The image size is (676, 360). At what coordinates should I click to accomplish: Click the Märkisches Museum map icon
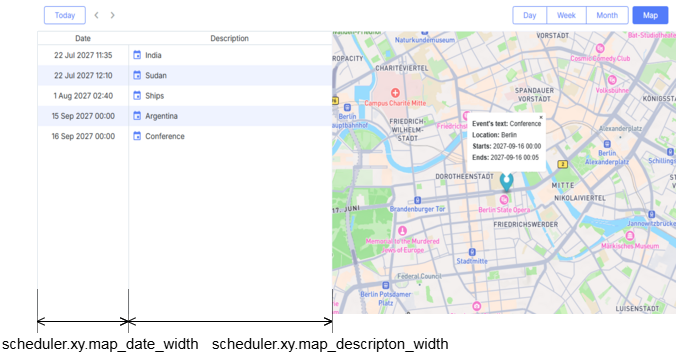pos(629,236)
